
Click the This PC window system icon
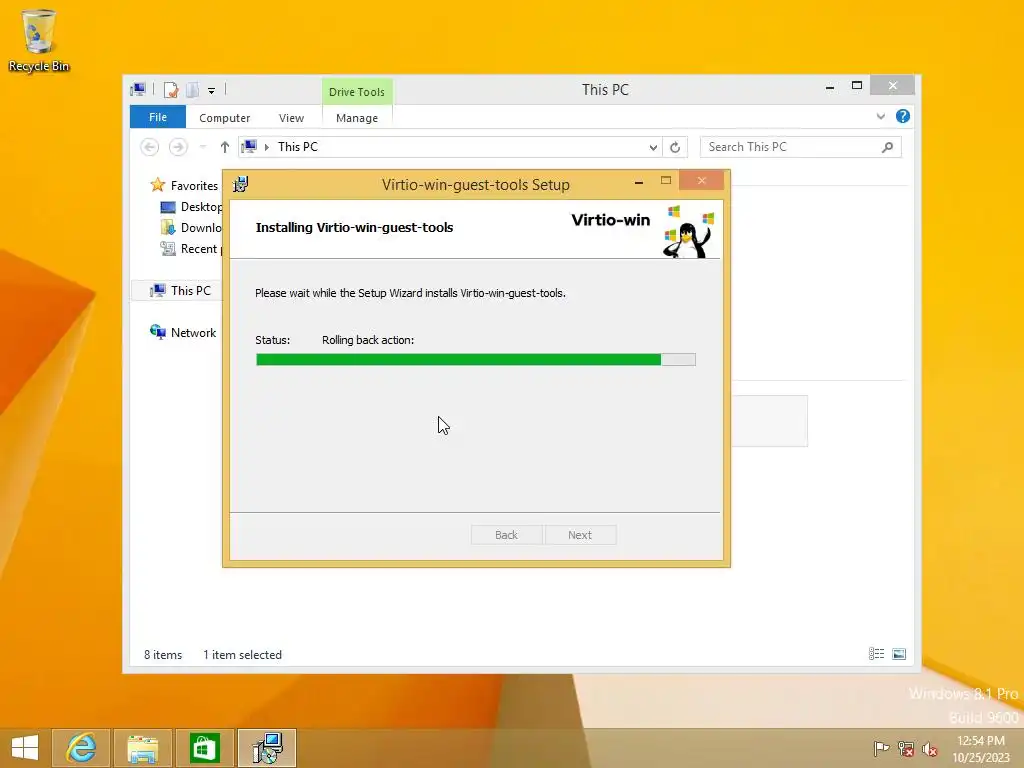click(x=138, y=89)
